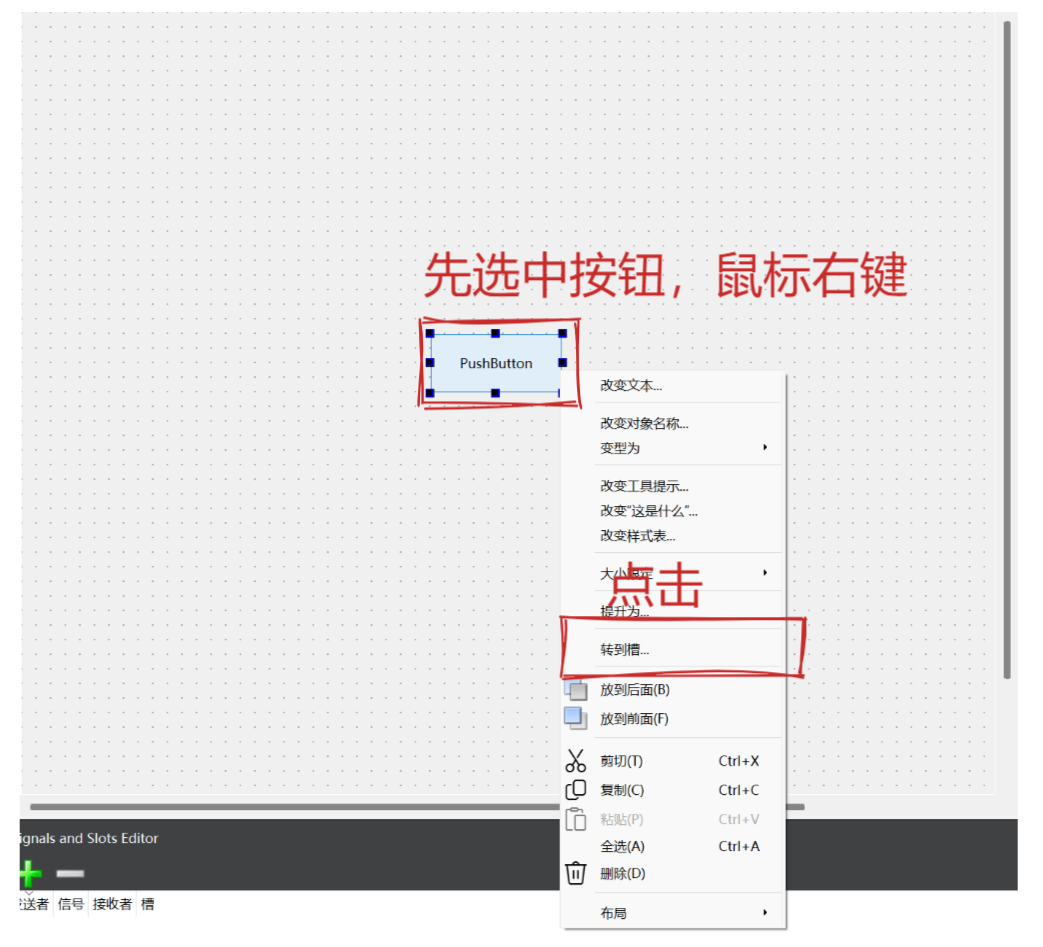This screenshot has width=1043, height=947.
Task: Click the vertical scrollbar of the form
Action: click(1007, 350)
